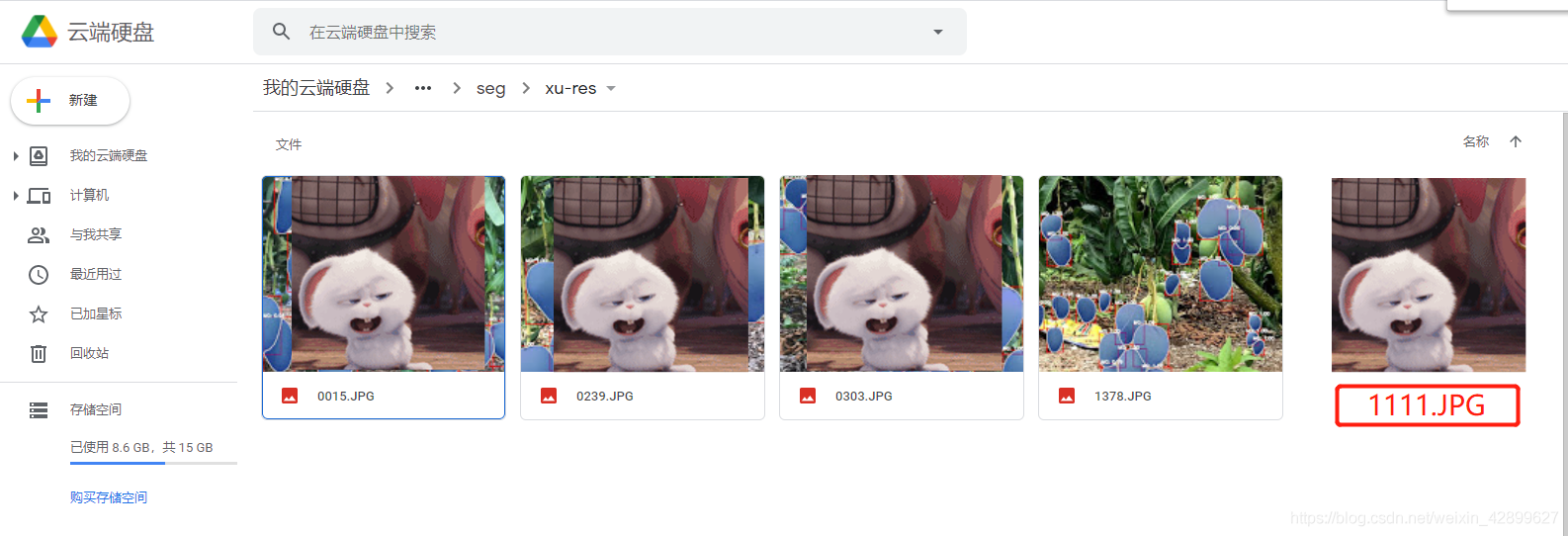Expand 计算机 tree arrow in sidebar
Viewport: 1568px width, 536px height.
tap(16, 196)
